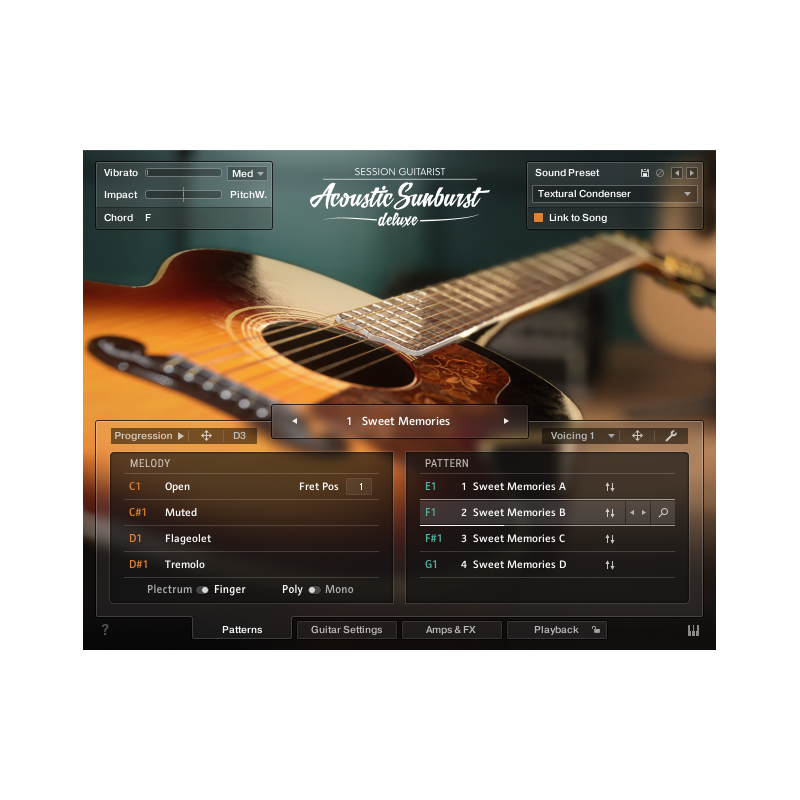This screenshot has height=800, width=800.
Task: Click the Fret Pos value field
Action: [x=359, y=487]
